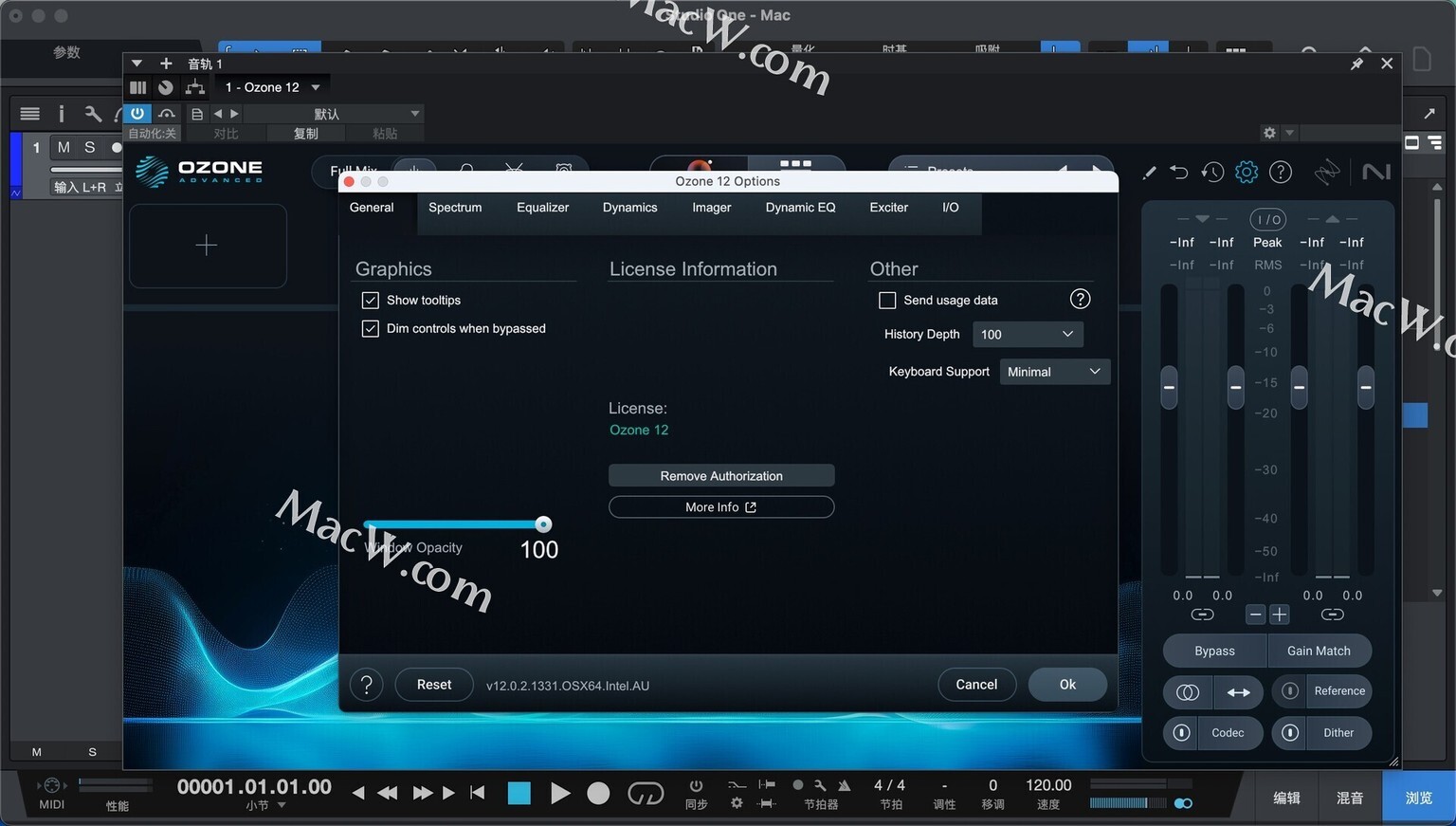Click the preset file icon in plugin header
The height and width of the screenshot is (826, 1456).
click(x=197, y=114)
